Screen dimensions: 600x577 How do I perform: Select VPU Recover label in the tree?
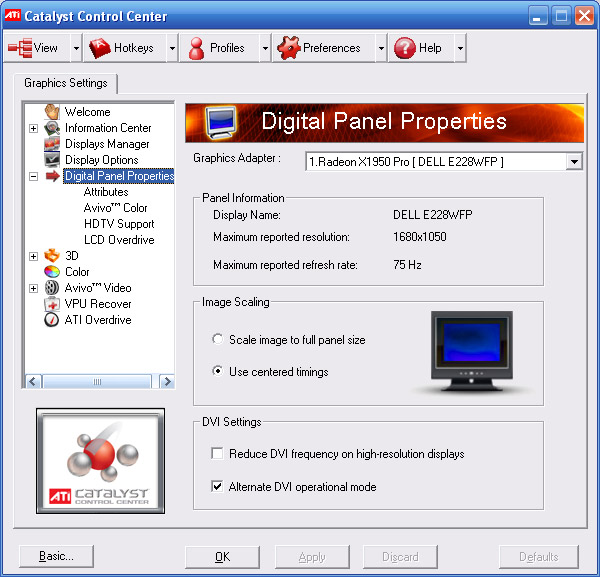click(x=98, y=304)
